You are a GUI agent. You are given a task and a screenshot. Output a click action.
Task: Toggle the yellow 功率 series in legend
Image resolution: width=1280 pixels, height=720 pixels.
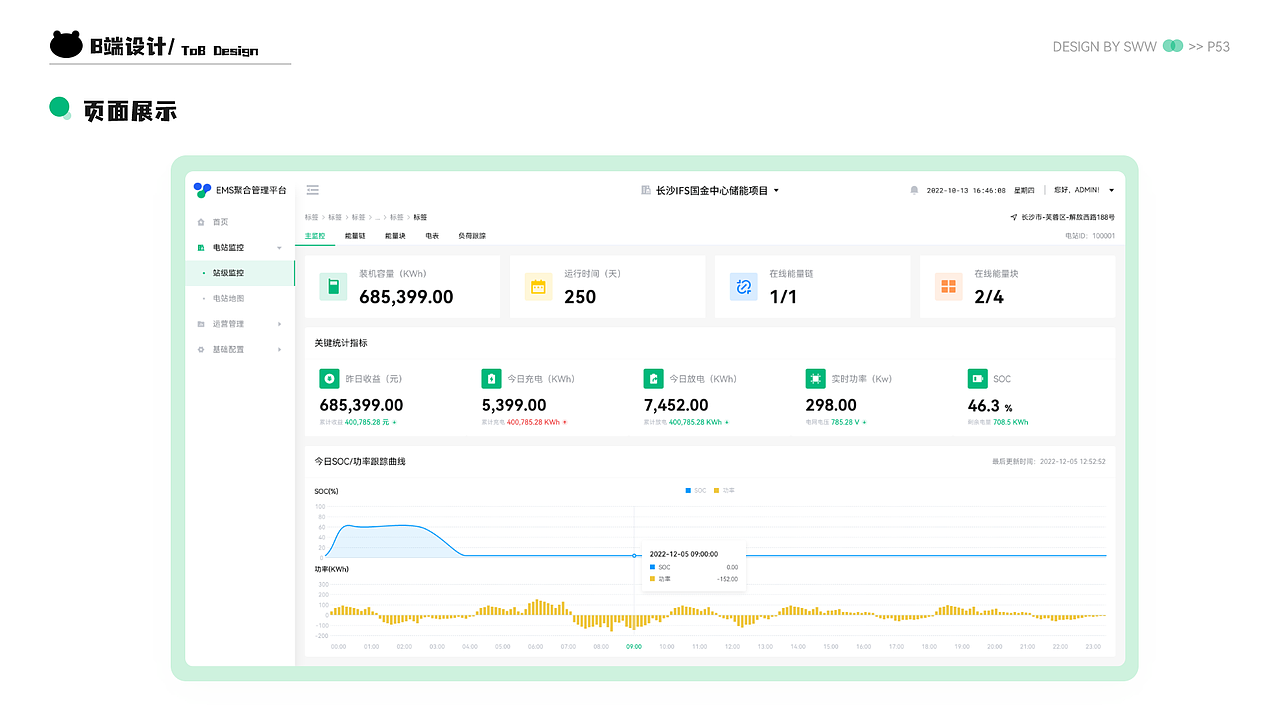pos(725,491)
